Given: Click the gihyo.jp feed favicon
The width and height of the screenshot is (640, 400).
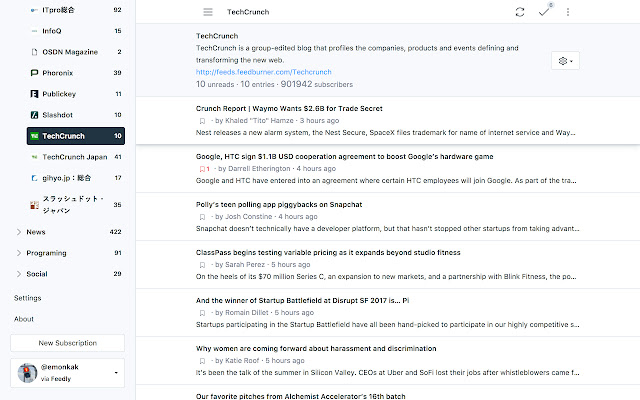Looking at the screenshot, I should pos(34,178).
